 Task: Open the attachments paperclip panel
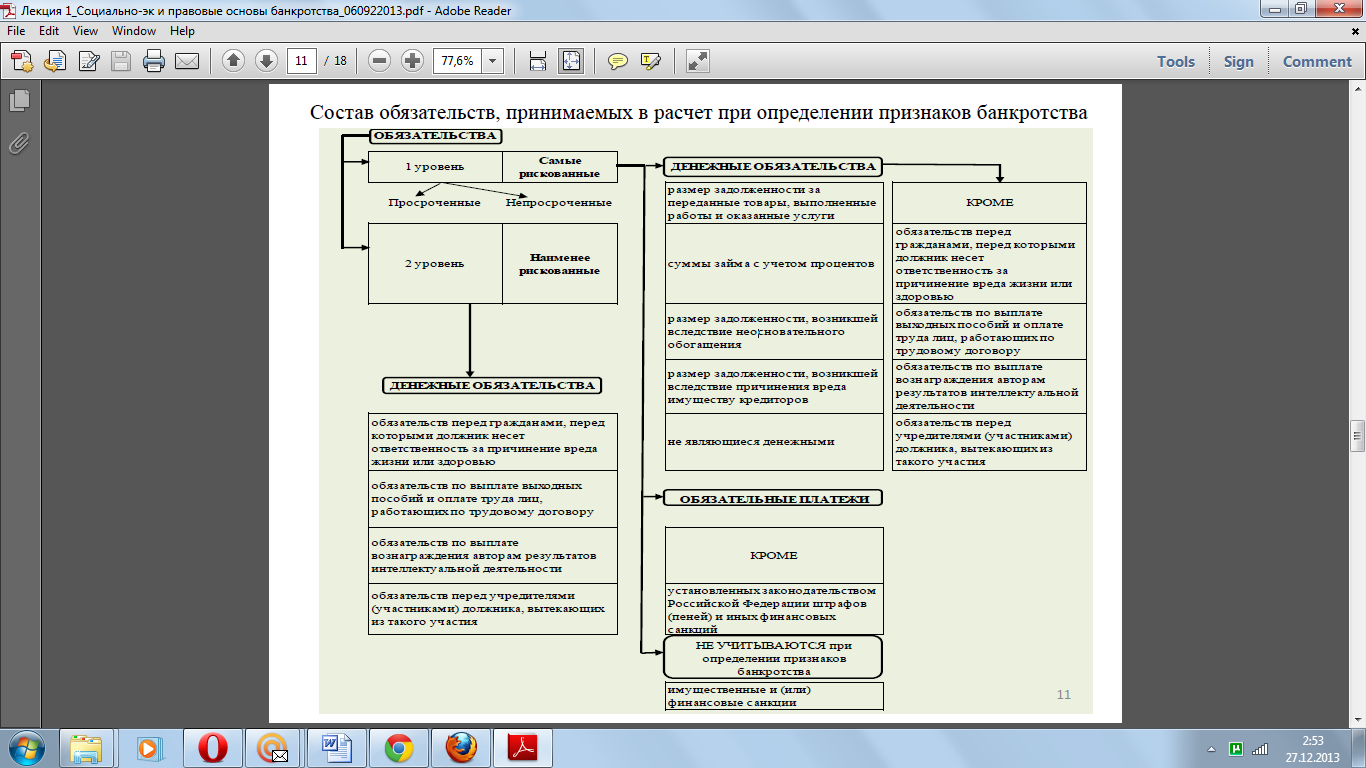click(19, 143)
